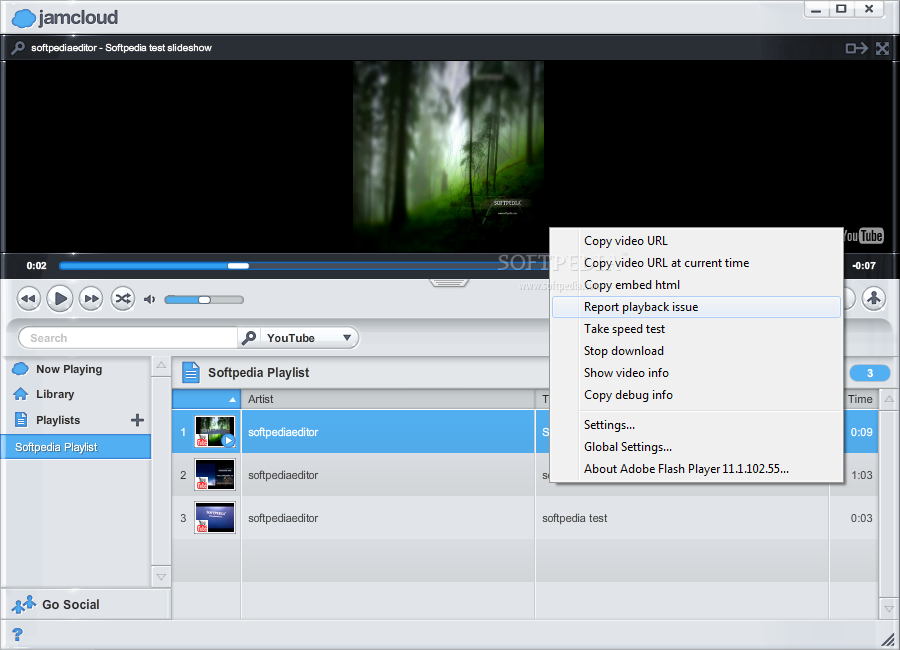Image resolution: width=900 pixels, height=650 pixels.
Task: Choose Copy video URL at current time
Action: 696,263
